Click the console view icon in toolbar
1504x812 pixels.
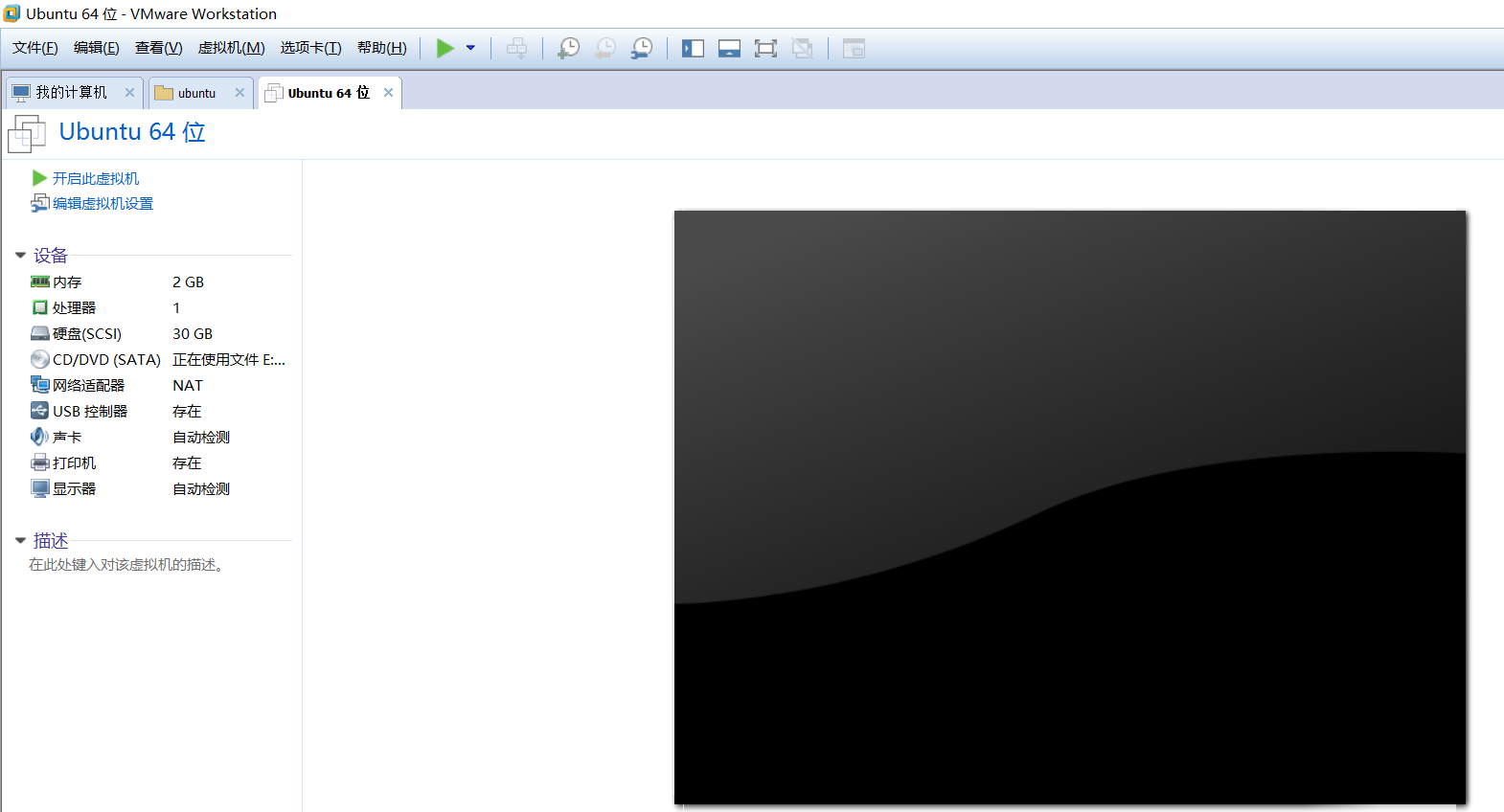click(x=854, y=48)
